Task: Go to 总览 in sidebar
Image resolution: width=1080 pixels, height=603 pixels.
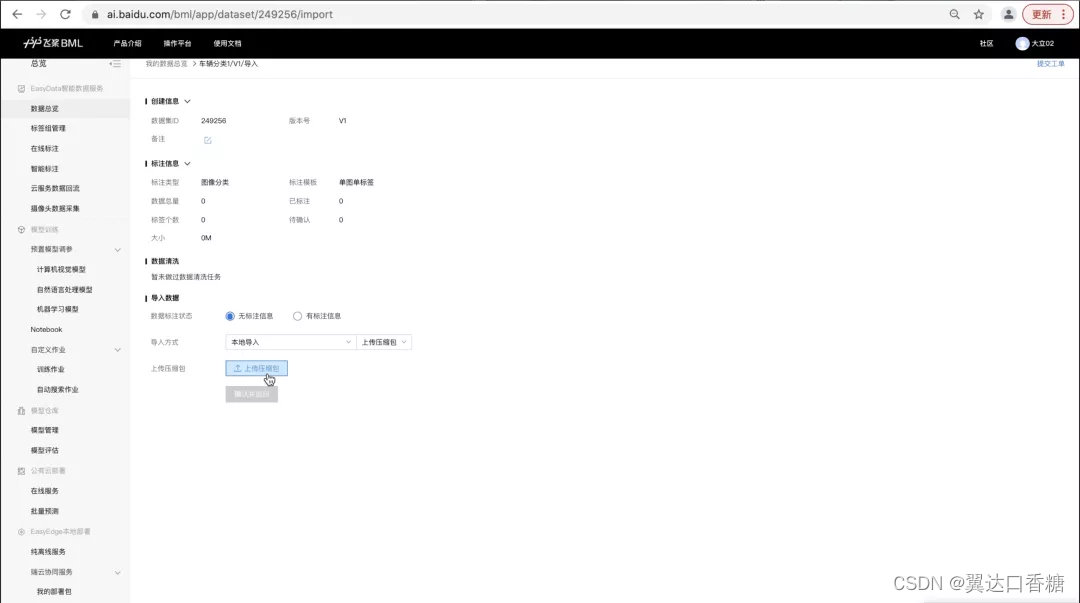Action: point(39,63)
